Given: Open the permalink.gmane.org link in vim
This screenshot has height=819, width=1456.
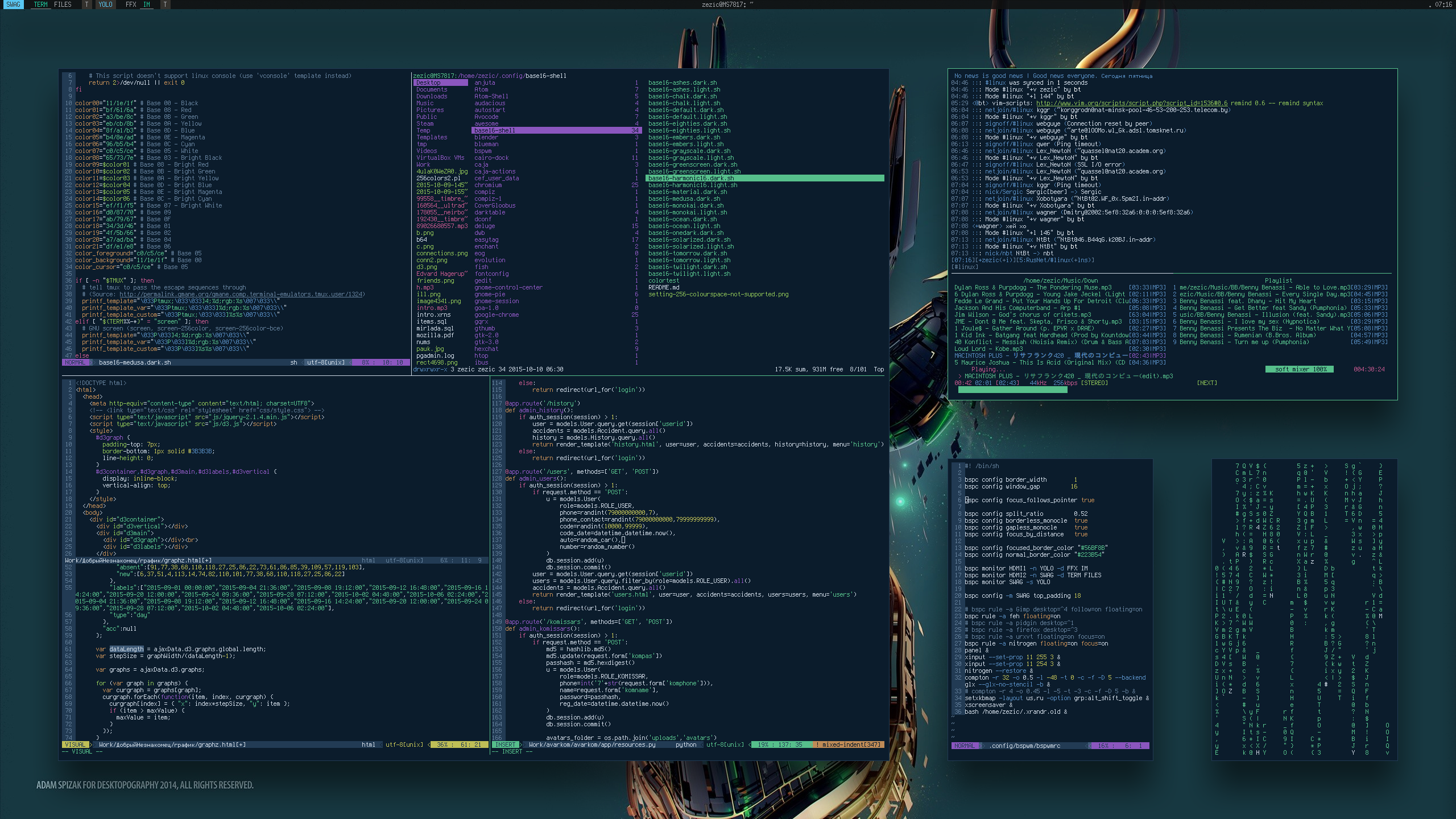Looking at the screenshot, I should pos(241,294).
